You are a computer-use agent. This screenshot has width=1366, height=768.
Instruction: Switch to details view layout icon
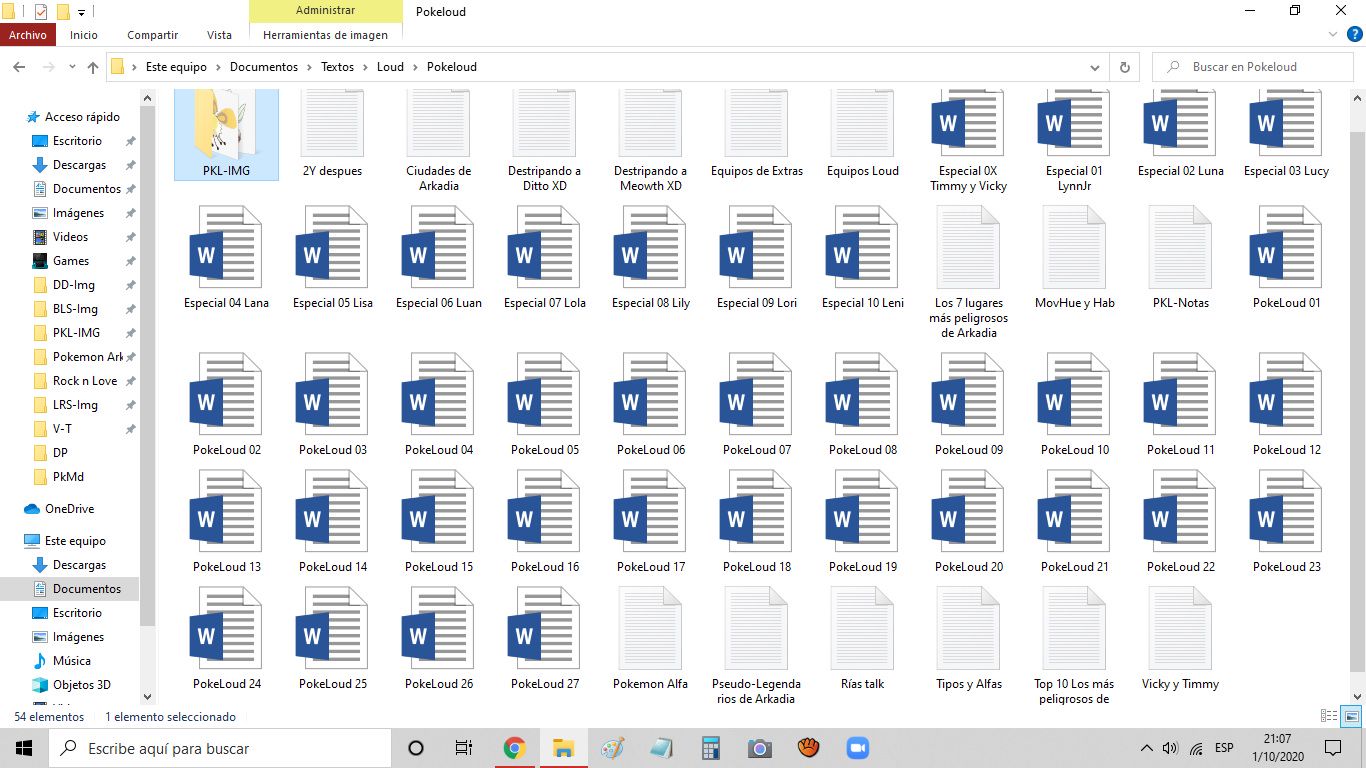1329,716
